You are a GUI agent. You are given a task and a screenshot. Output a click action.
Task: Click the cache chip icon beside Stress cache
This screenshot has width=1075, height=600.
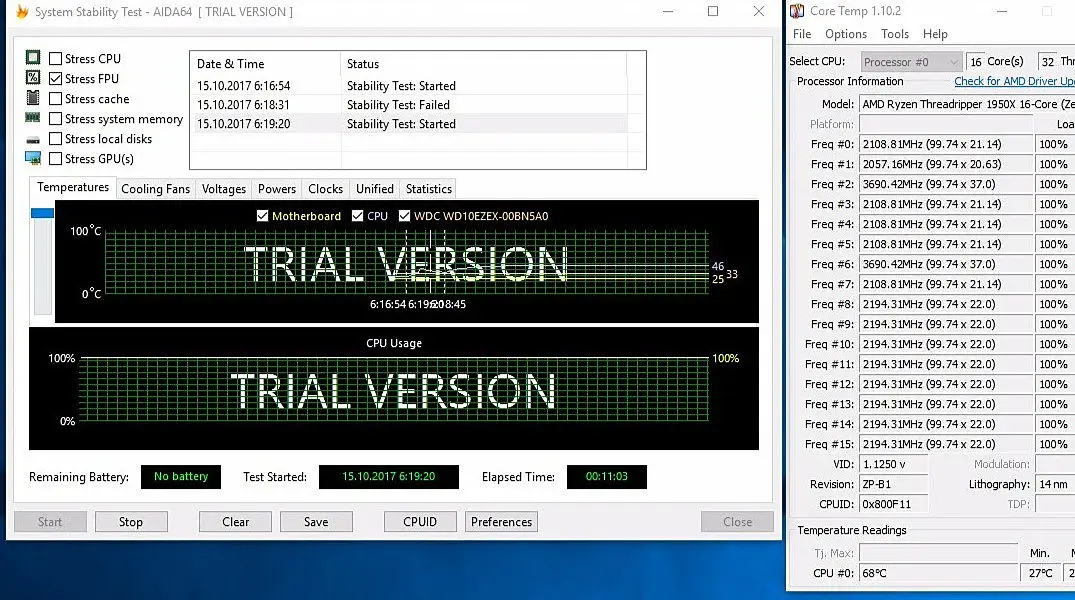33,98
